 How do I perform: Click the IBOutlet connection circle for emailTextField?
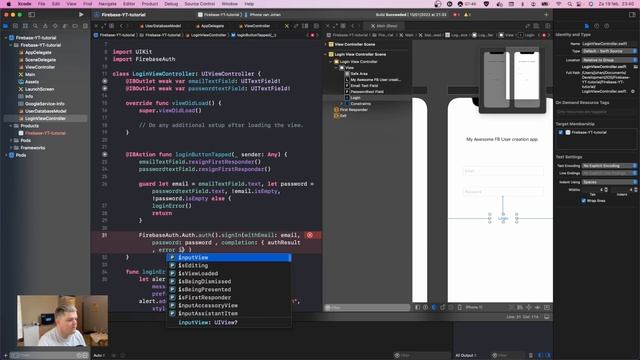coord(104,81)
